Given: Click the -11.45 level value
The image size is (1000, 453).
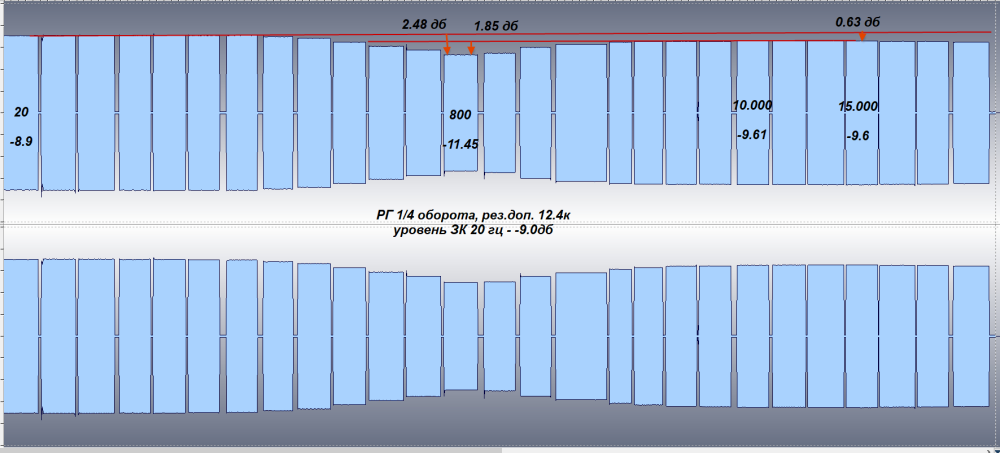Looking at the screenshot, I should click(461, 144).
